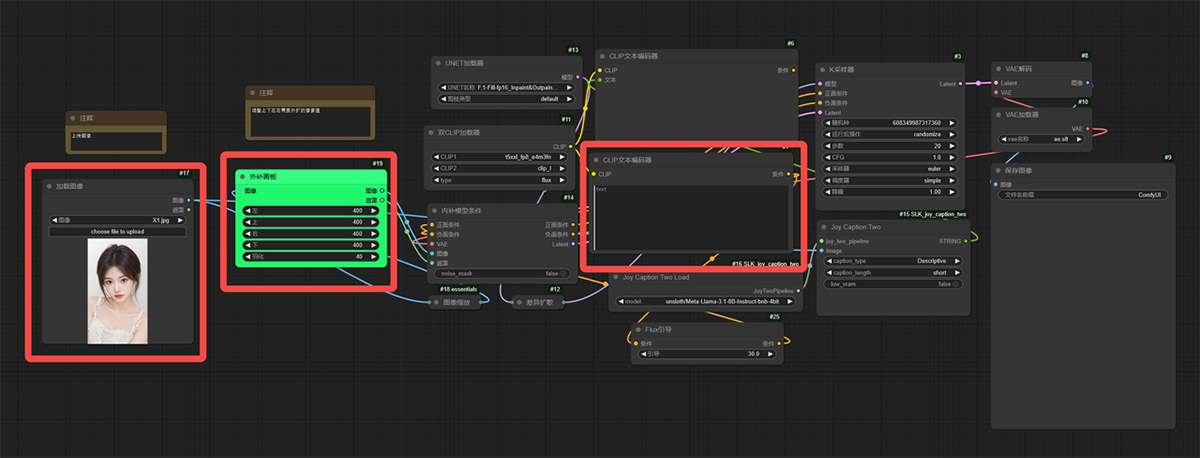Image resolution: width=1200 pixels, height=458 pixels.
Task: Open the Joy Caption model Meta-Llama dropdown
Action: coord(705,302)
